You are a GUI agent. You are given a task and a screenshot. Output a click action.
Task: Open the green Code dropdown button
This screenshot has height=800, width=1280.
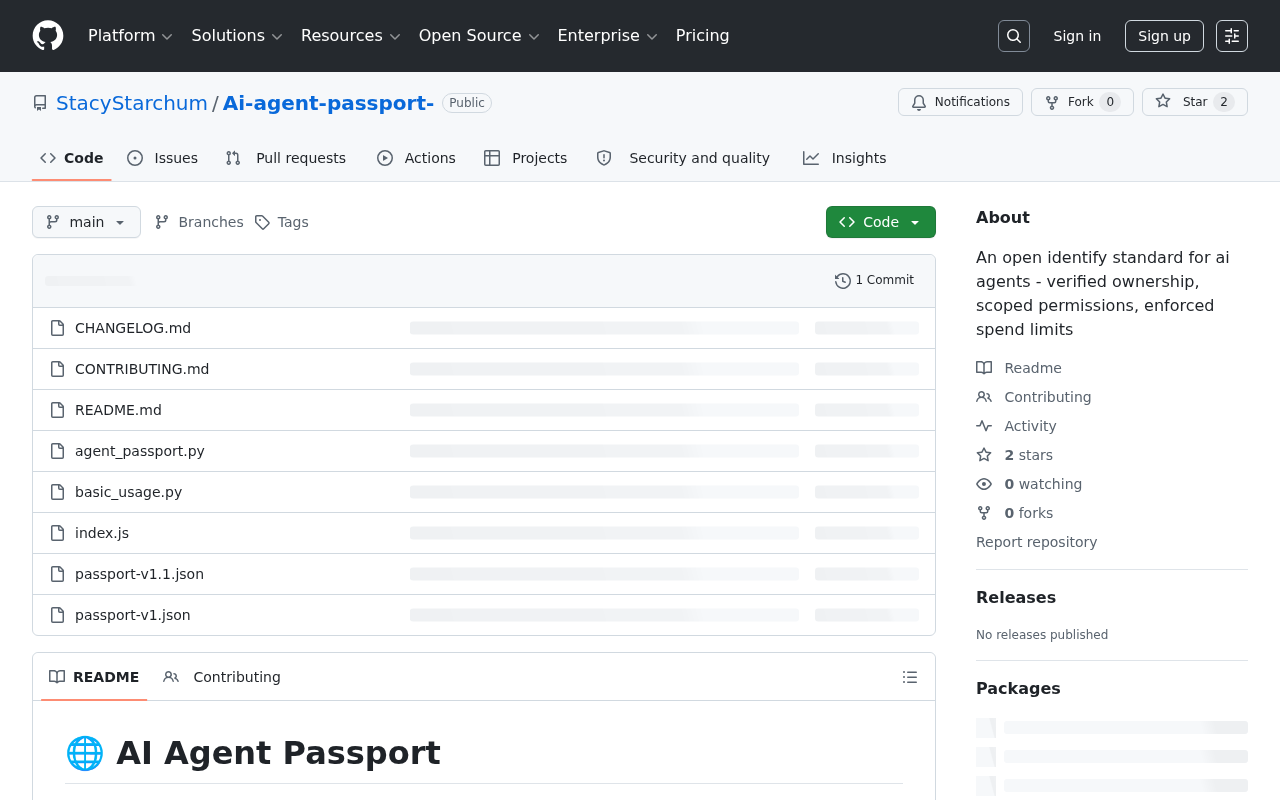coord(881,222)
